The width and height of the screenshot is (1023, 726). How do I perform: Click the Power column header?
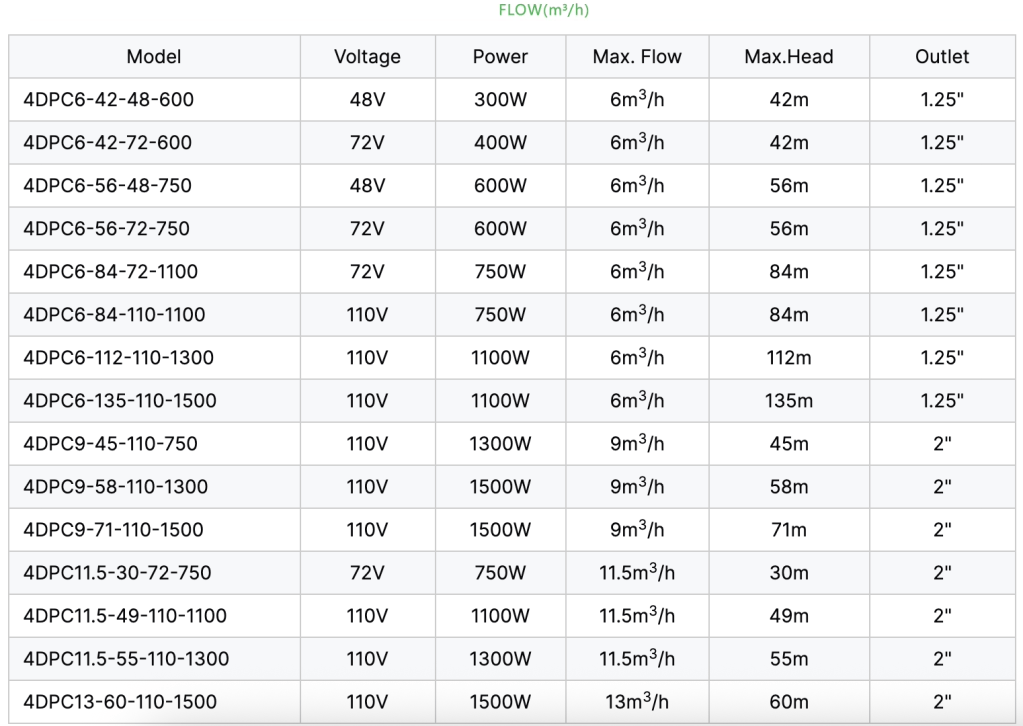pyautogui.click(x=500, y=57)
